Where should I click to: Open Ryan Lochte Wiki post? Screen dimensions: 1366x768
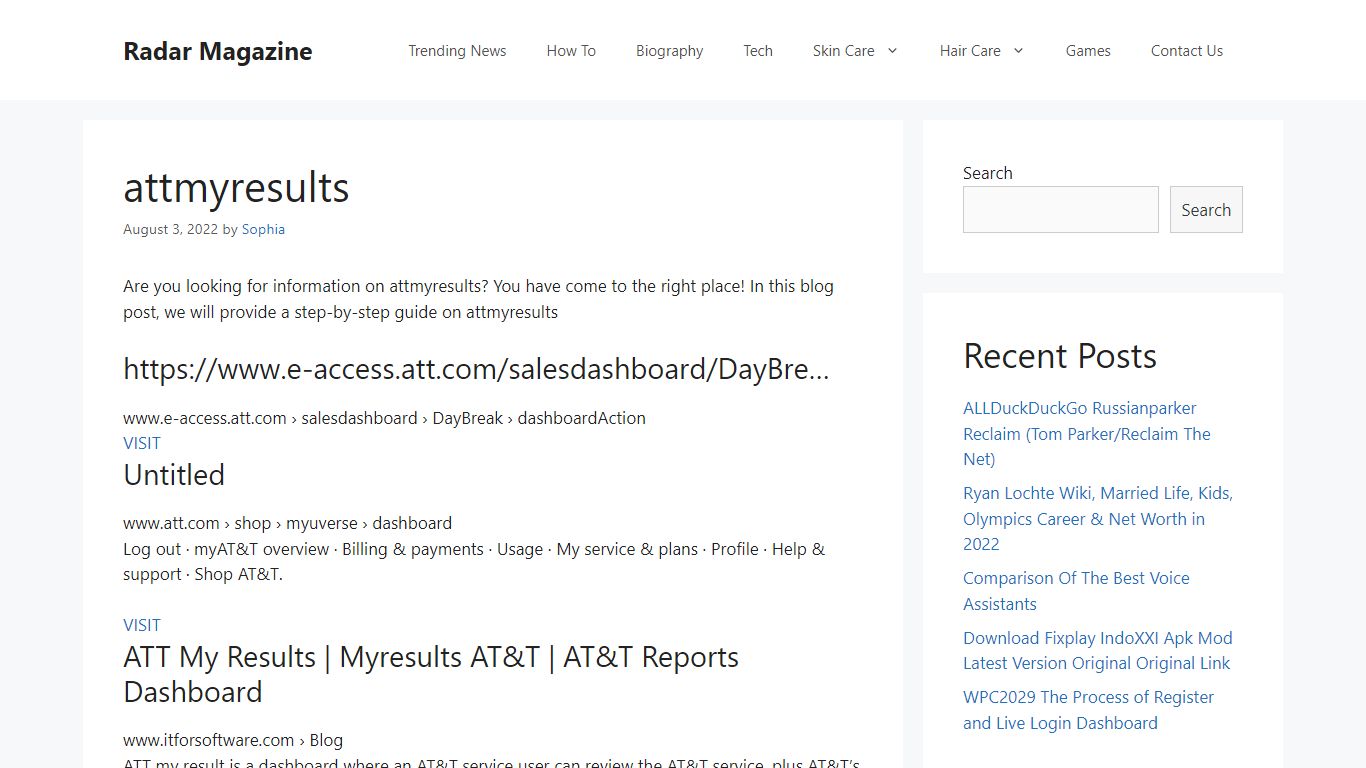(x=1098, y=519)
